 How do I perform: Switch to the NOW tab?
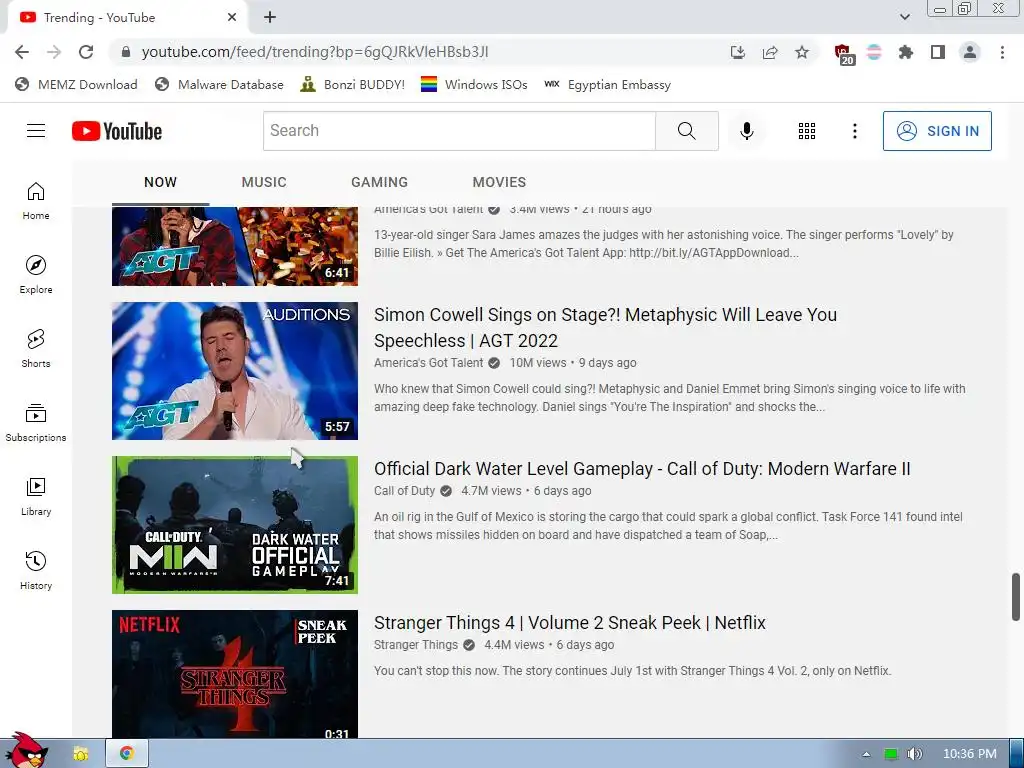click(x=161, y=182)
